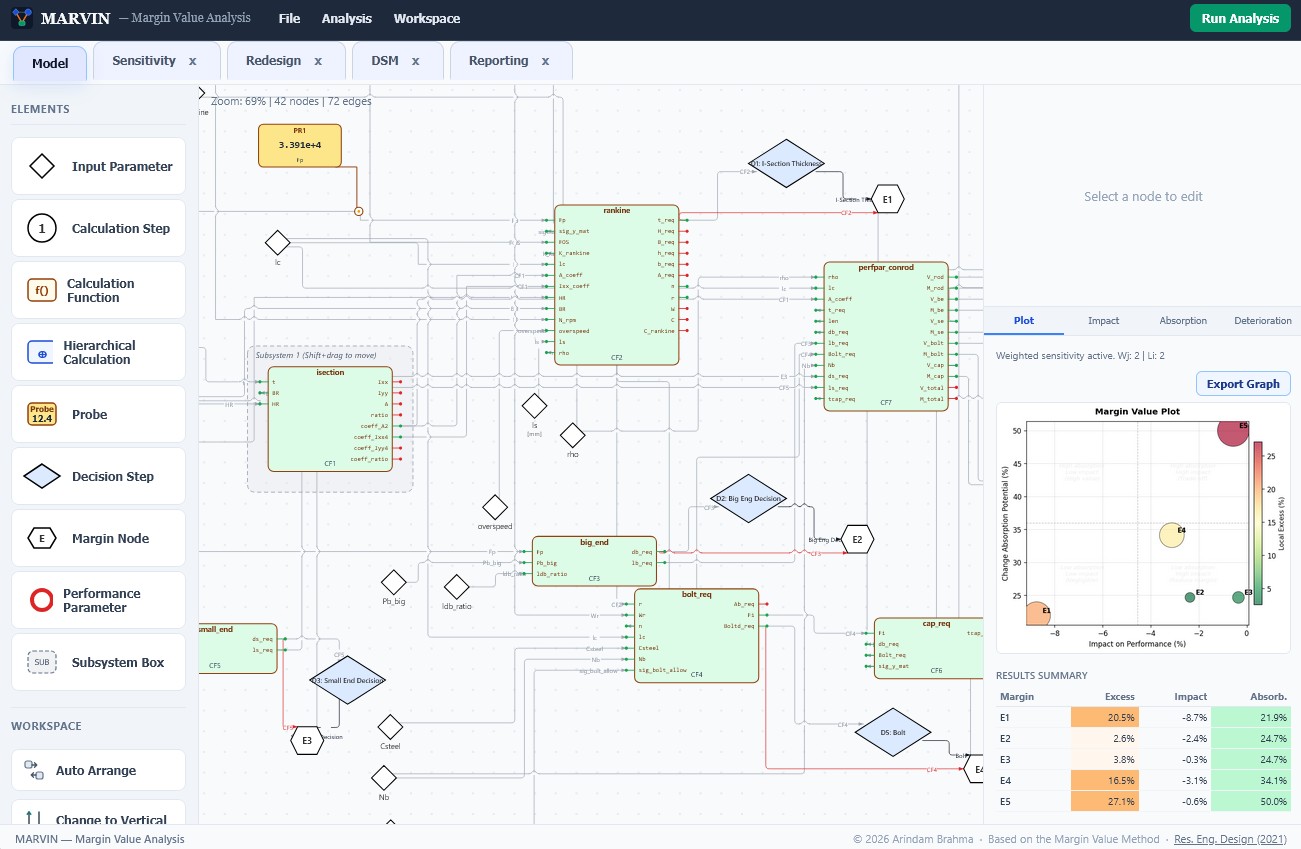Screen dimensions: 1301x849
Task: Select the Calculation Step circle element
Action: pos(98,228)
